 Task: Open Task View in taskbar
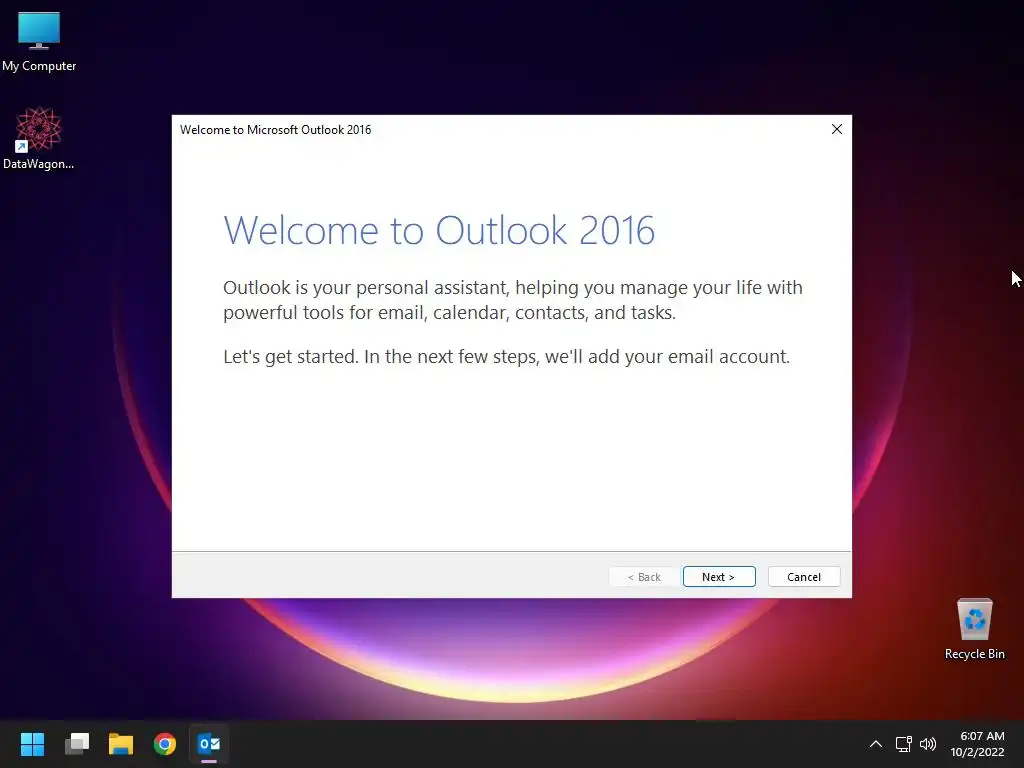click(77, 743)
